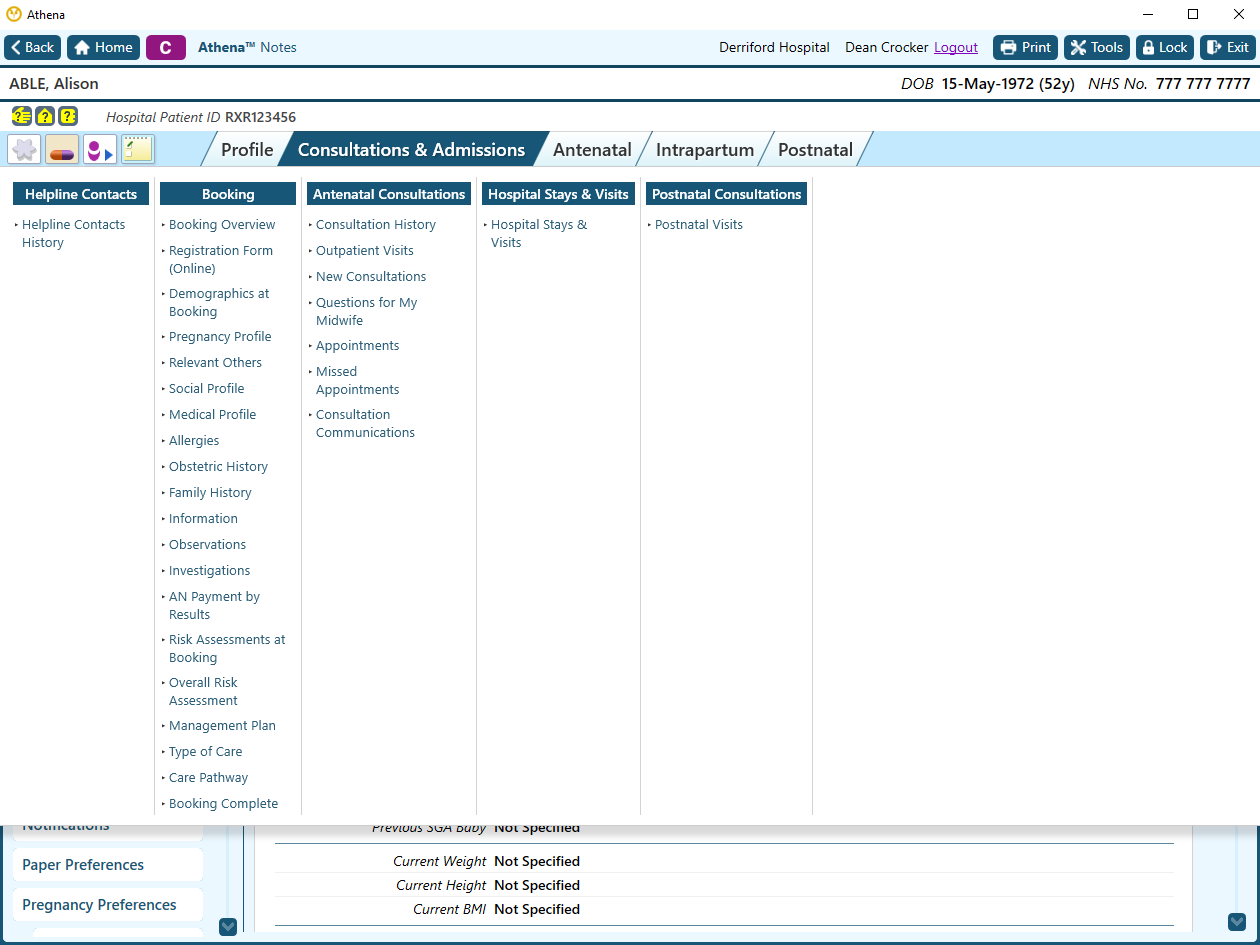The height and width of the screenshot is (945, 1260).
Task: Open the Postnatal tab
Action: [815, 150]
